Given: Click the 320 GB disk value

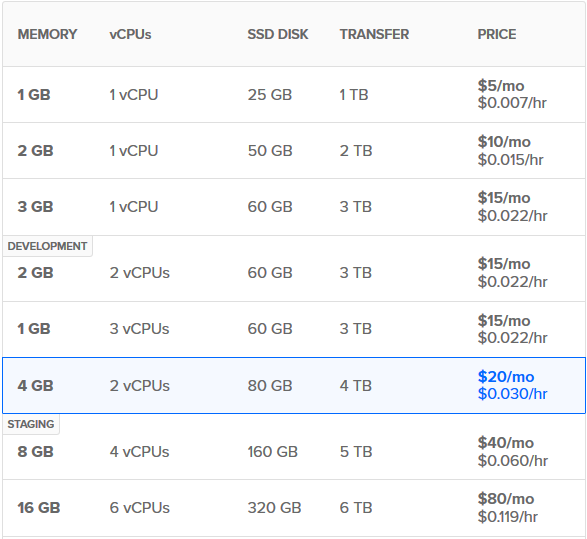Looking at the screenshot, I should [x=274, y=508].
